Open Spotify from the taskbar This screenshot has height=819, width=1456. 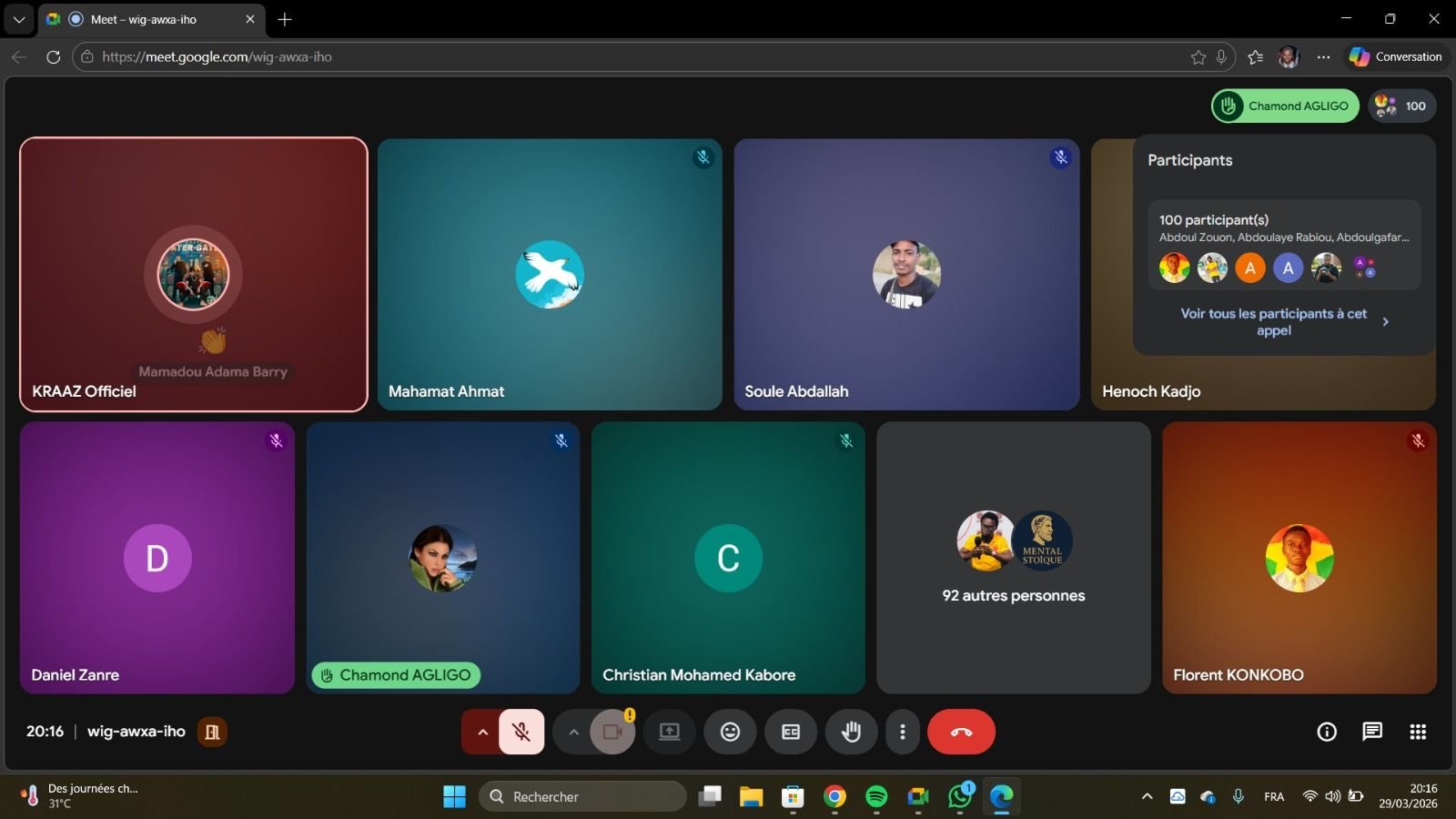tap(876, 796)
